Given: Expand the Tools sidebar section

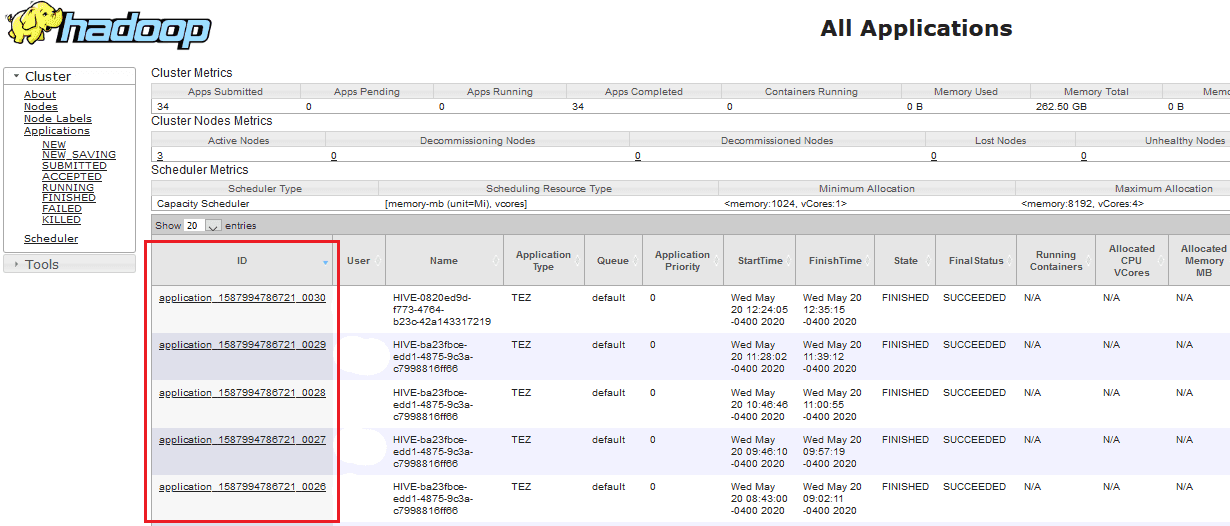Looking at the screenshot, I should coord(69,264).
